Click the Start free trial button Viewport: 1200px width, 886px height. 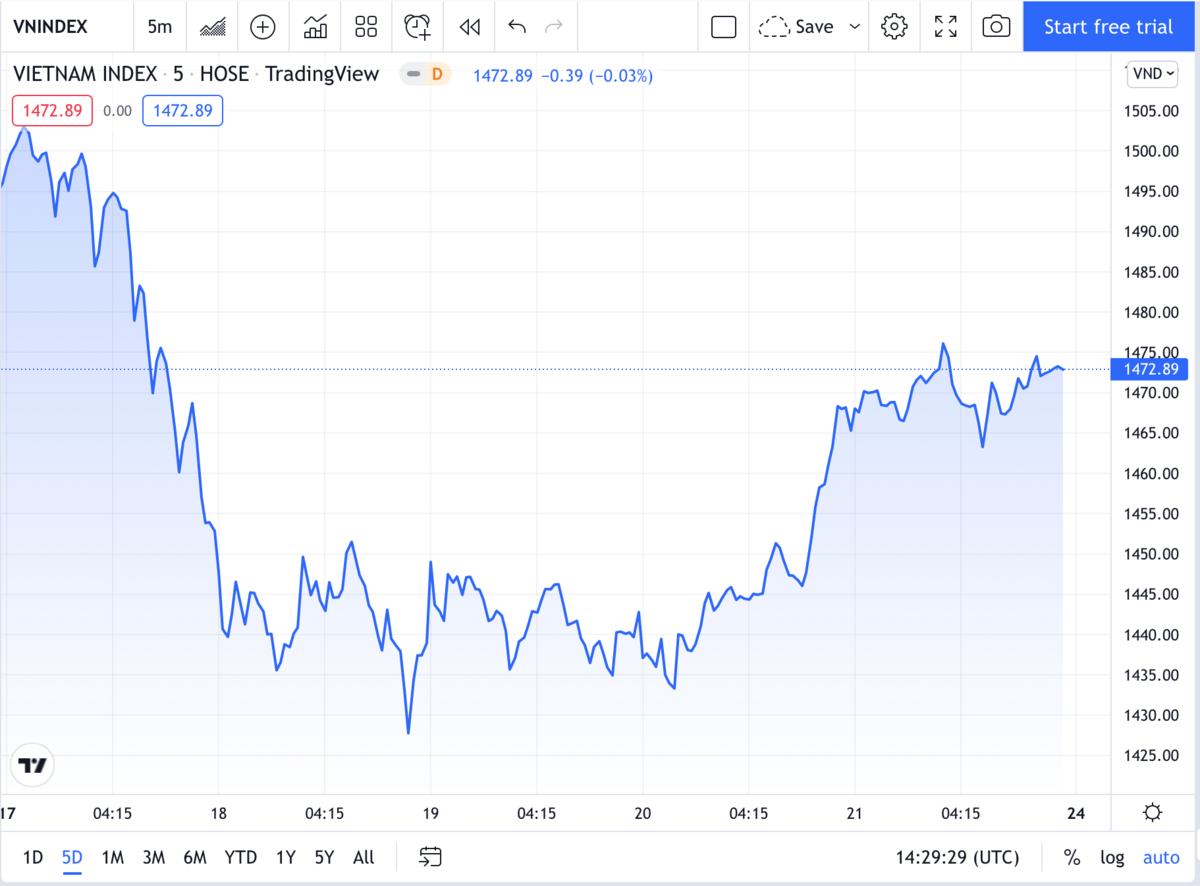pos(1109,27)
